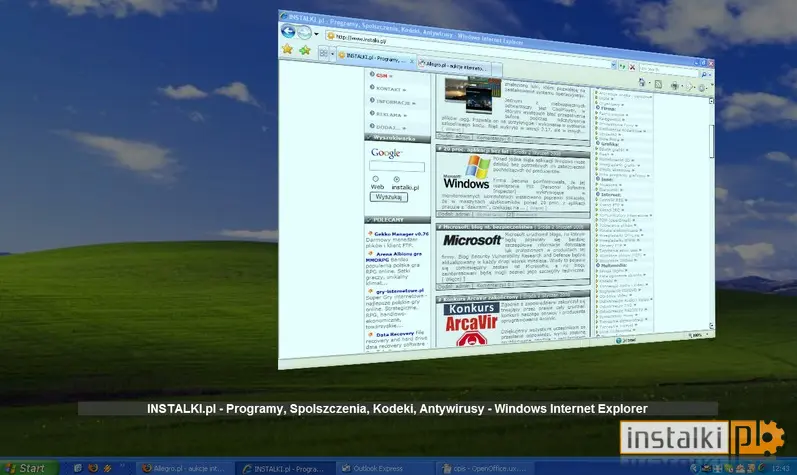Viewport: 797px width, 475px height.
Task: Open the Windows Start button
Action: [29, 468]
